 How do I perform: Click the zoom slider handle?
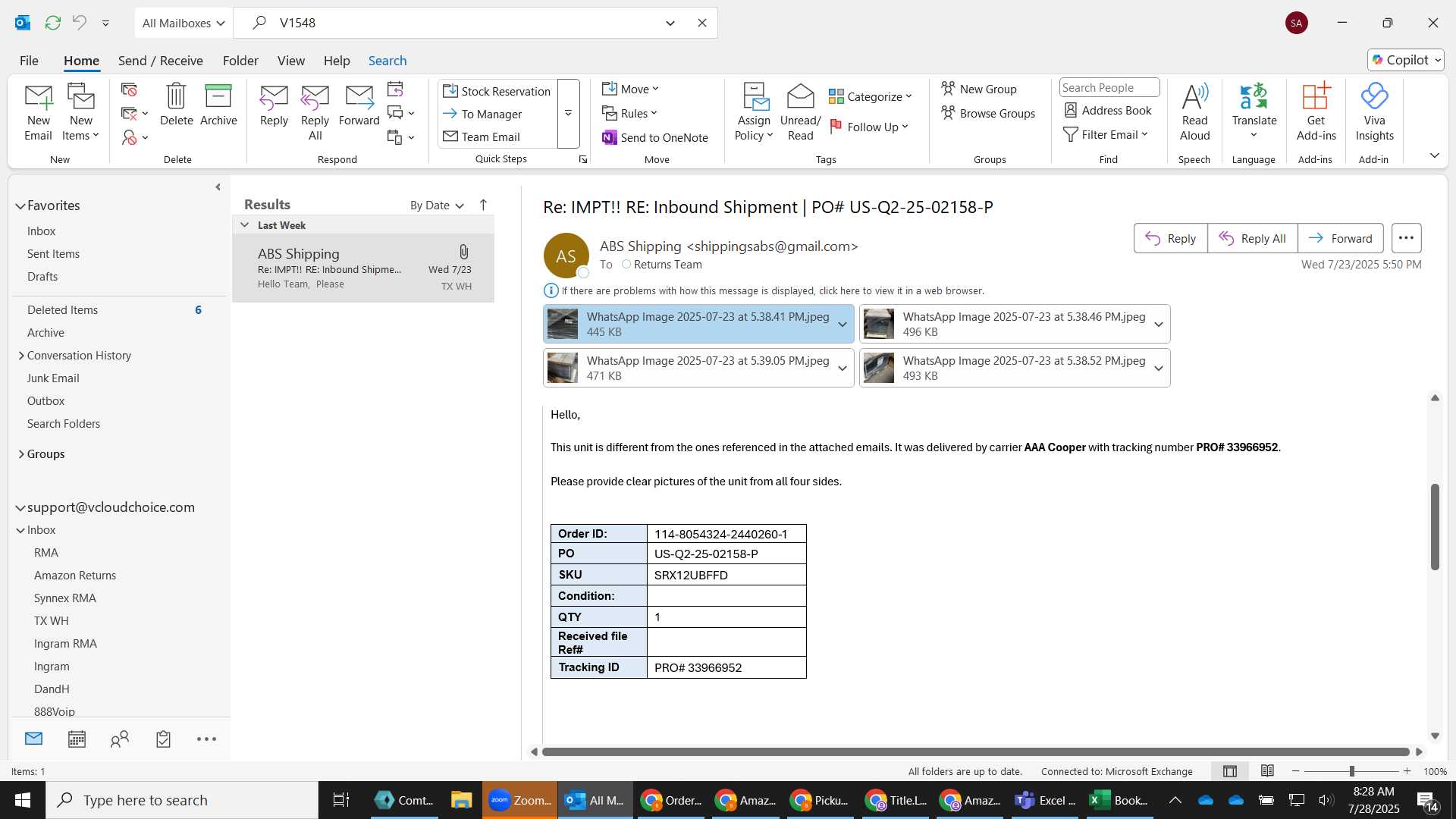point(1351,771)
